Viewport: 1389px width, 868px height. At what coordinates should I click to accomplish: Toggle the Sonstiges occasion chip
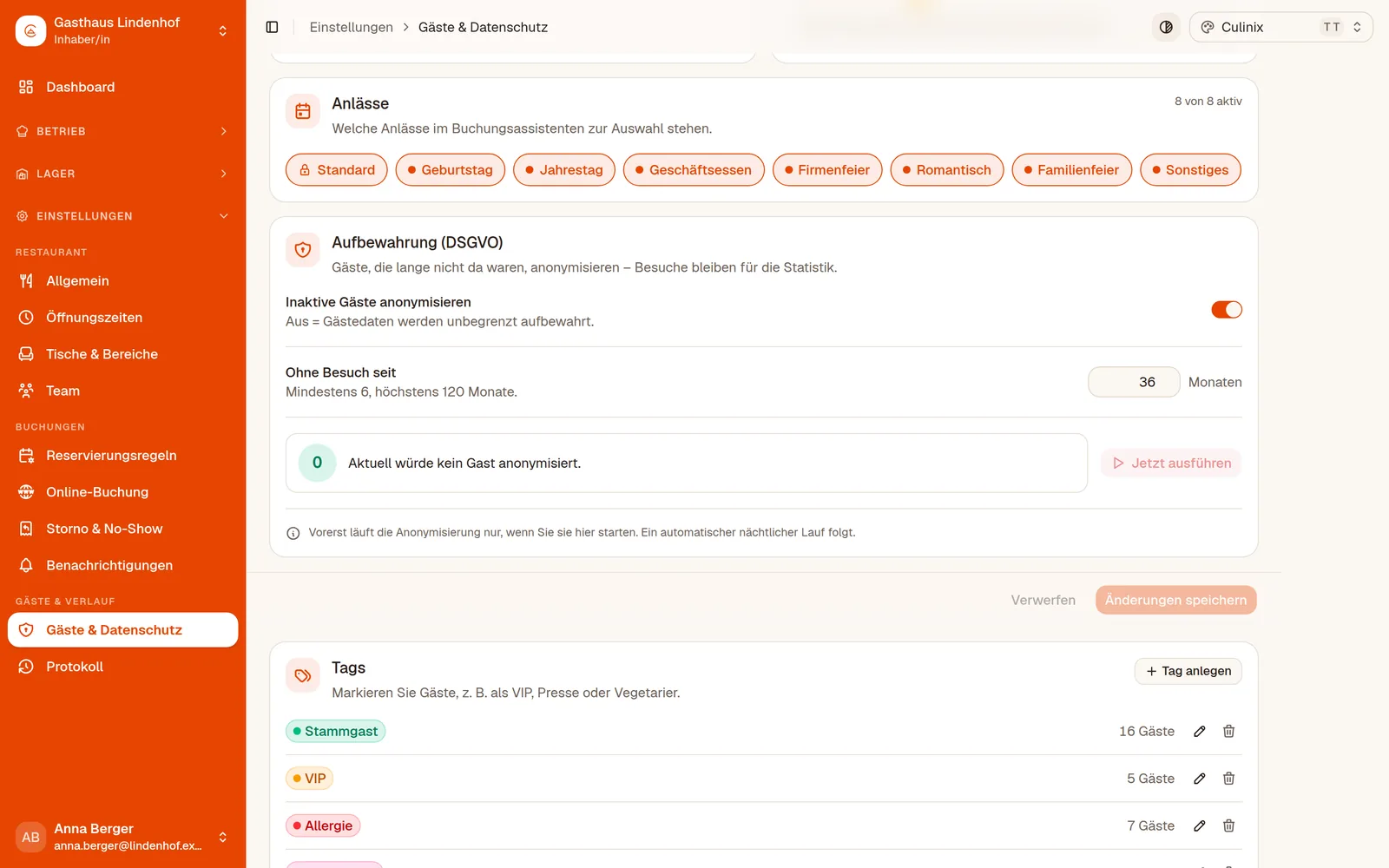(1190, 170)
